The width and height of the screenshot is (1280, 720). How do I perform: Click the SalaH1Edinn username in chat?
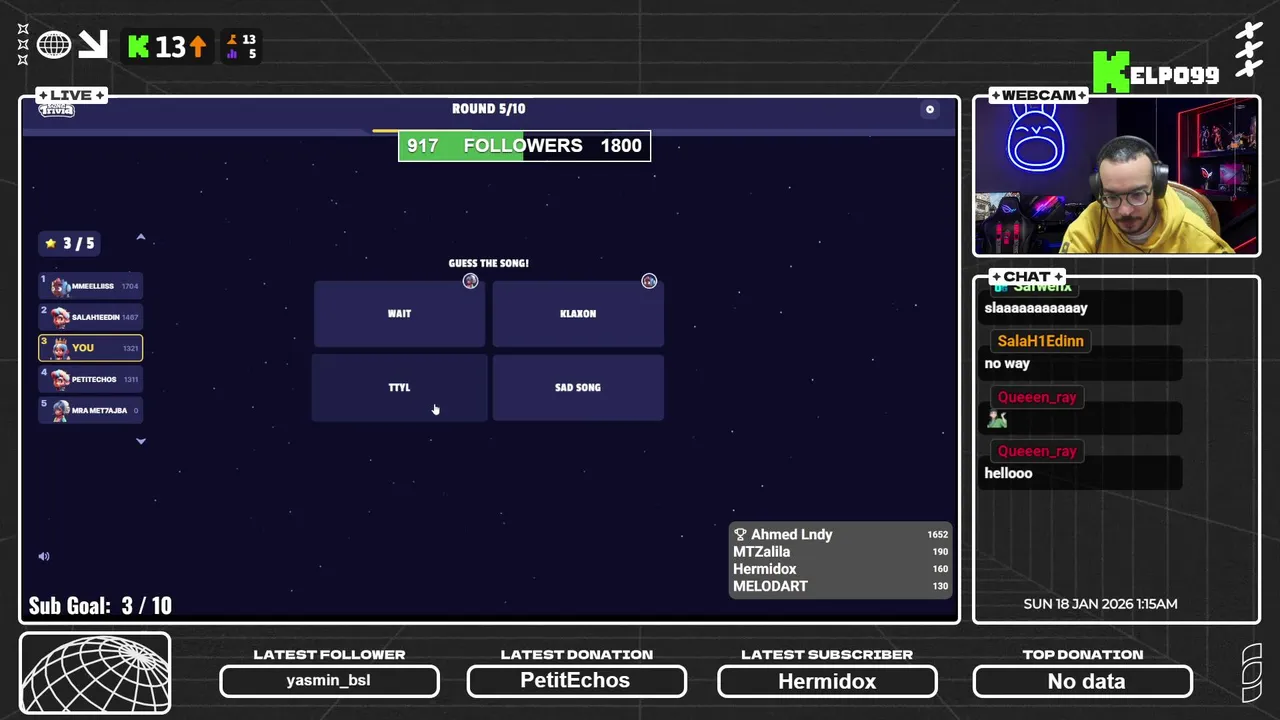coord(1040,341)
